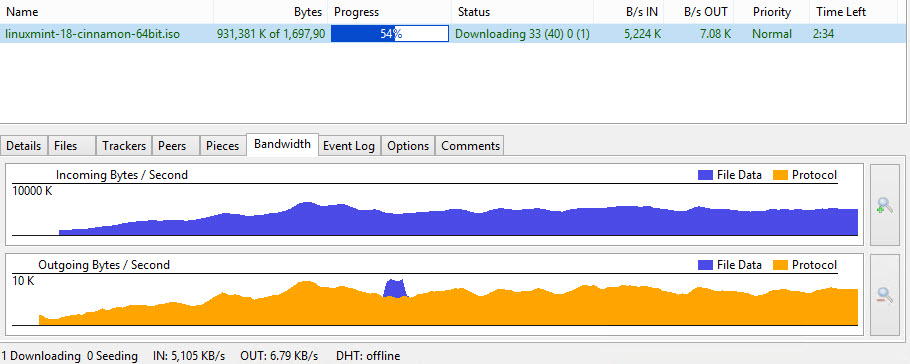Image resolution: width=910 pixels, height=364 pixels.
Task: Sort by the Priority column header
Action: point(772,12)
